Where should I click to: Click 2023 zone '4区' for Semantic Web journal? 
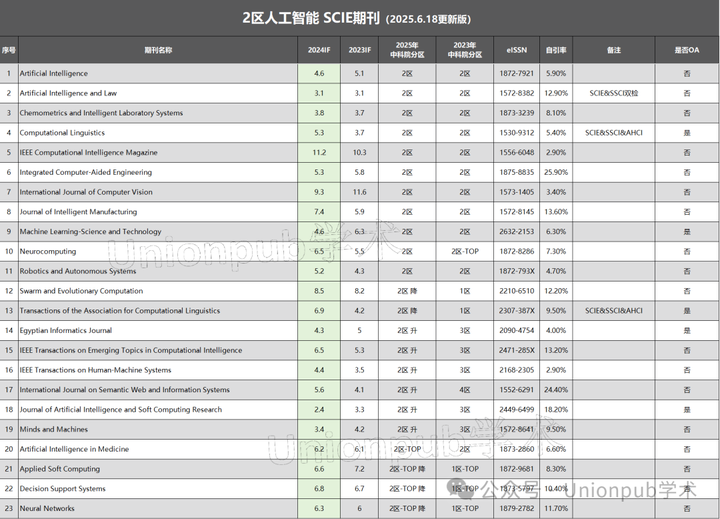(x=465, y=389)
